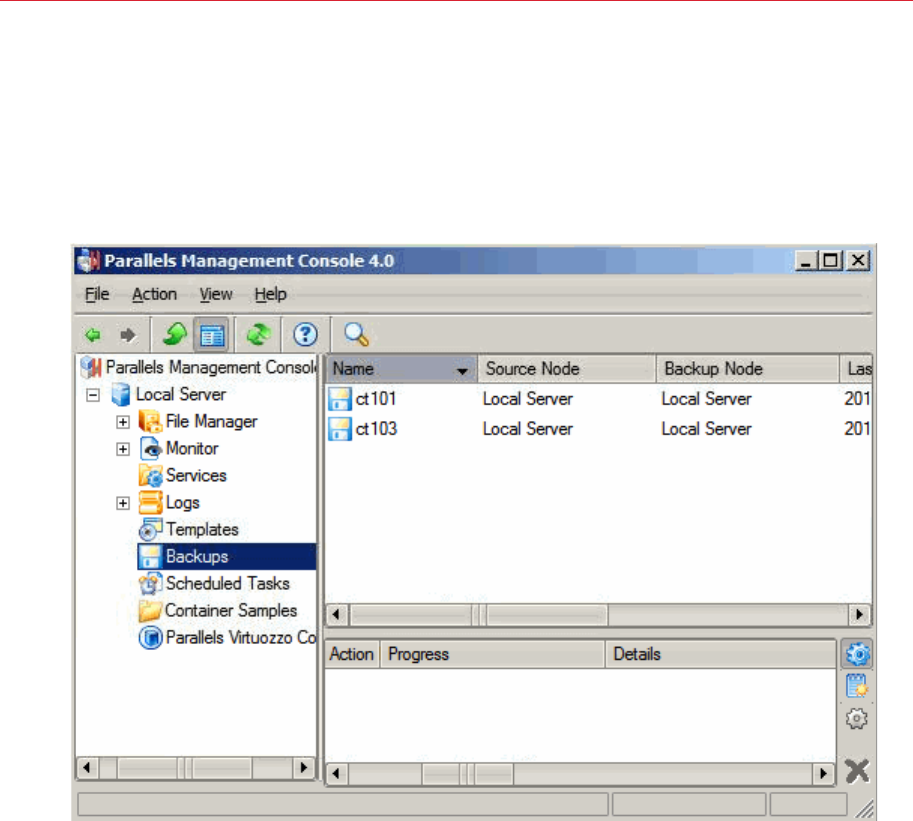Click ct103's Backup Node Local Server cell
The image size is (913, 821).
point(706,429)
